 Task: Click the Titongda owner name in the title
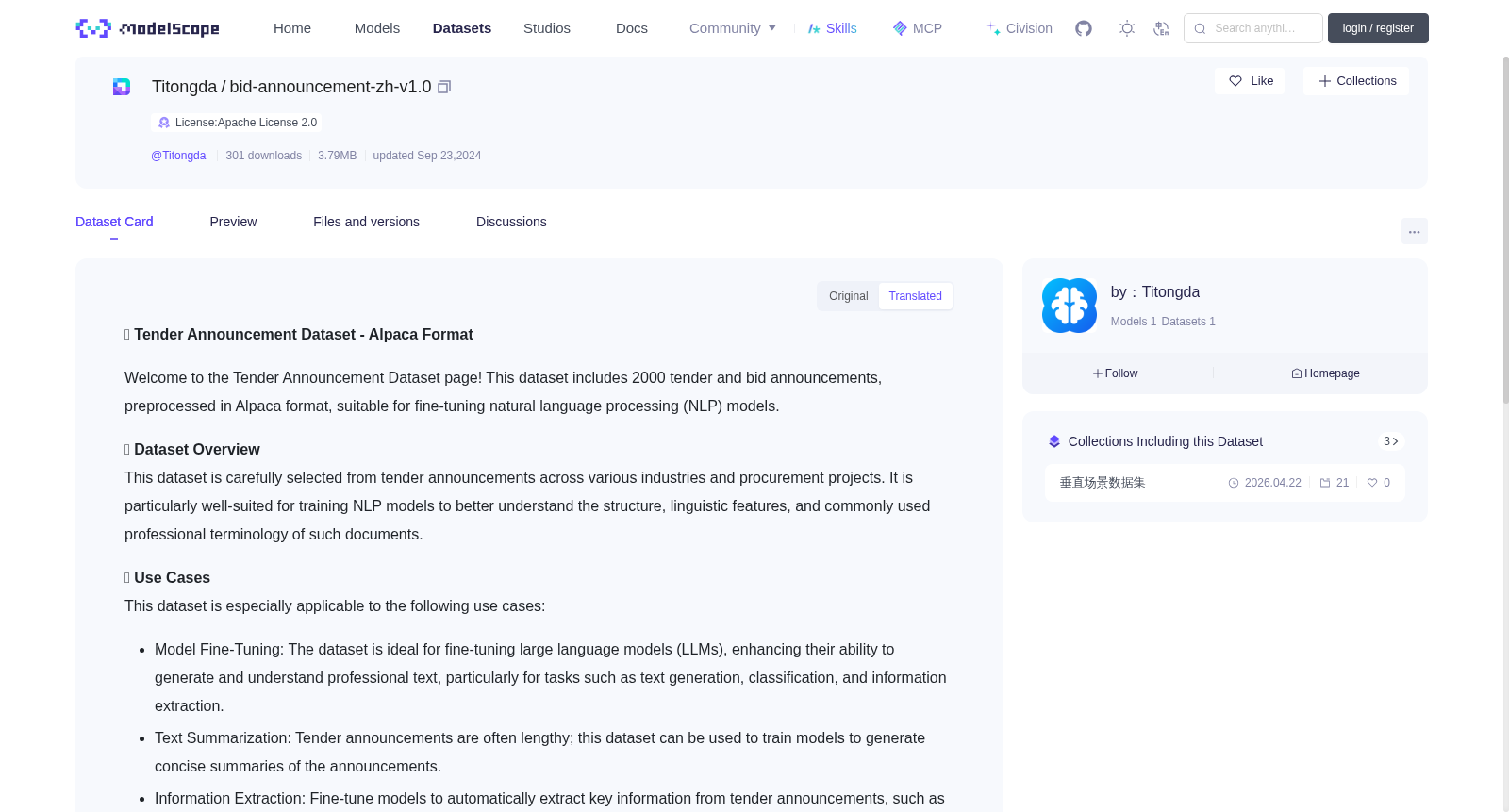coord(184,87)
